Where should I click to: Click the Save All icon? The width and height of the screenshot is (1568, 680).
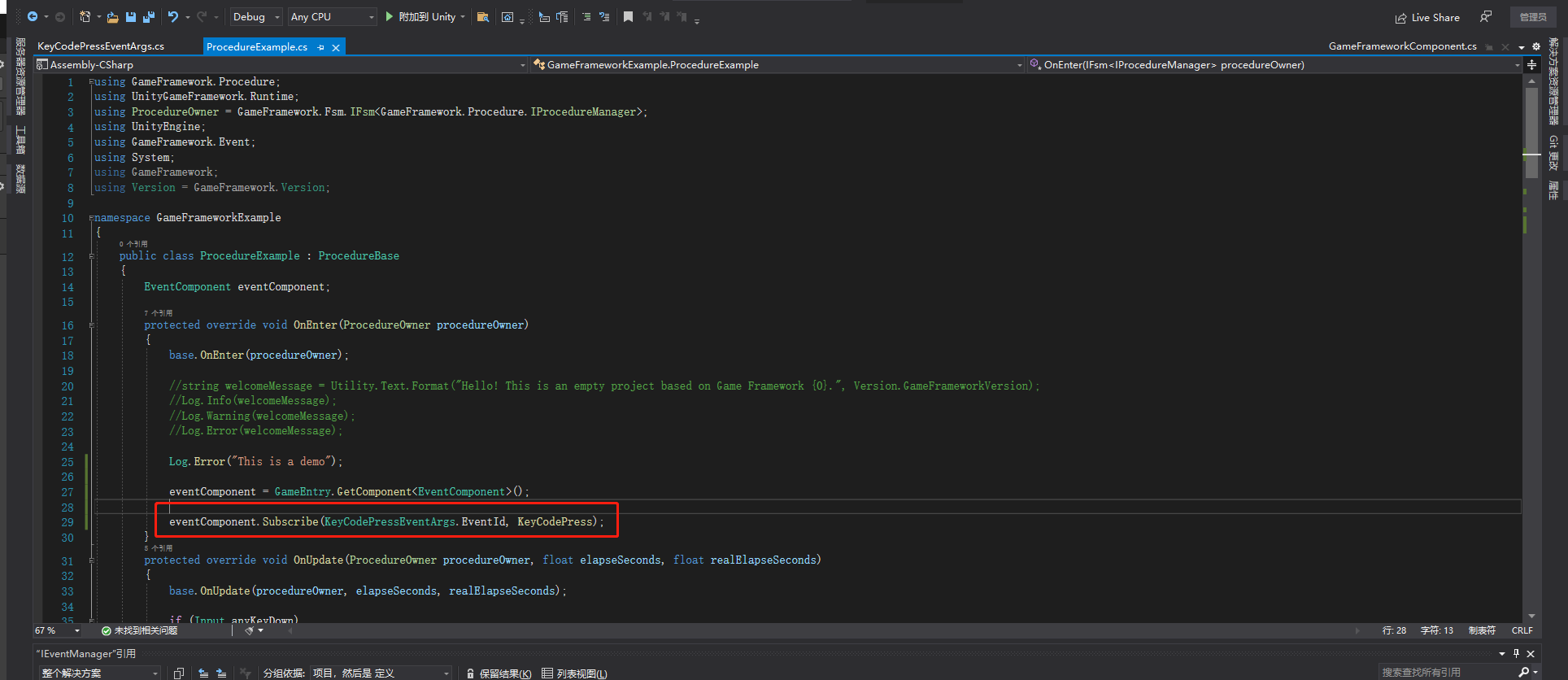tap(149, 16)
